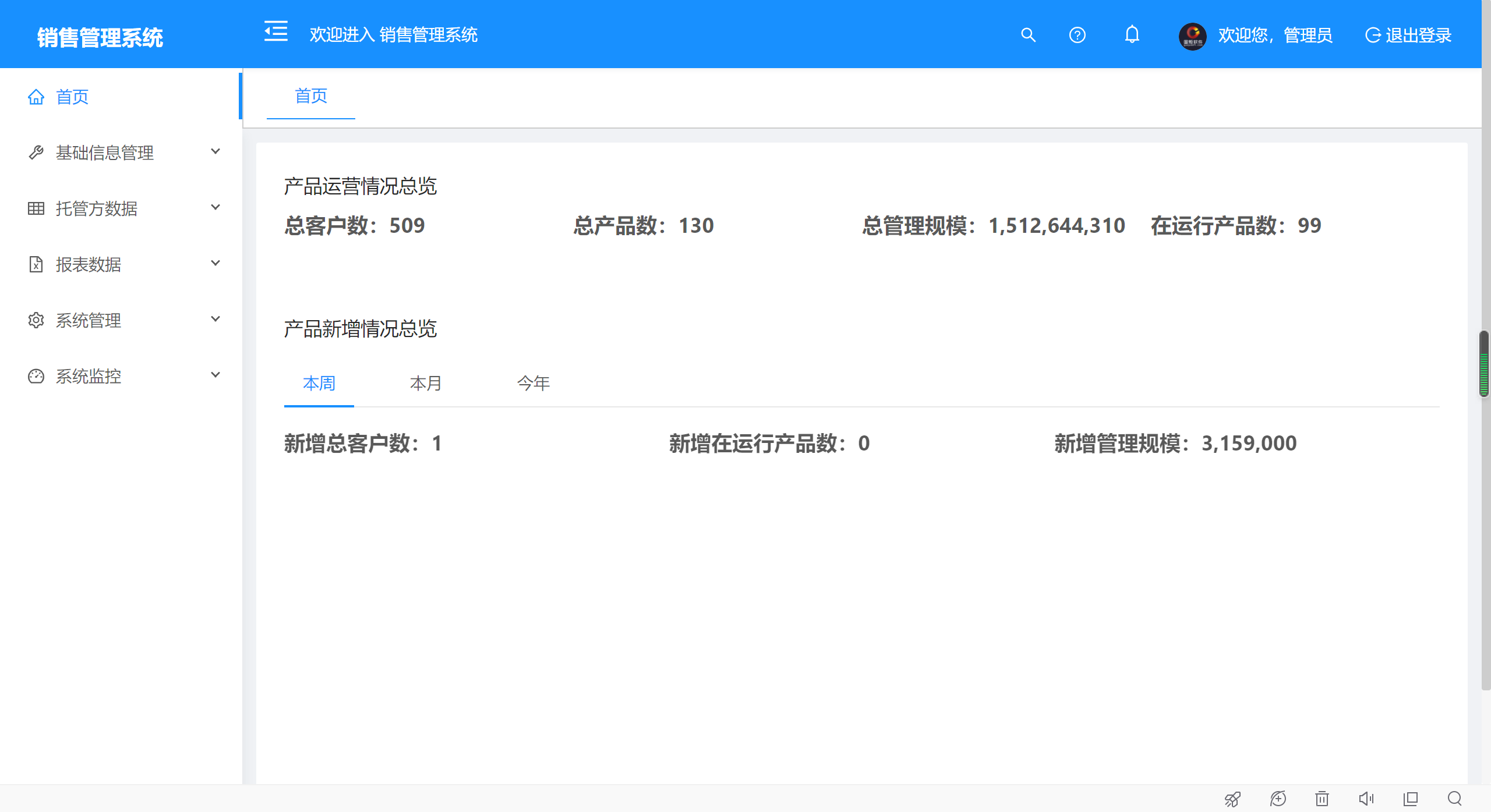Select 本周 tab
1491x812 pixels.
point(319,383)
